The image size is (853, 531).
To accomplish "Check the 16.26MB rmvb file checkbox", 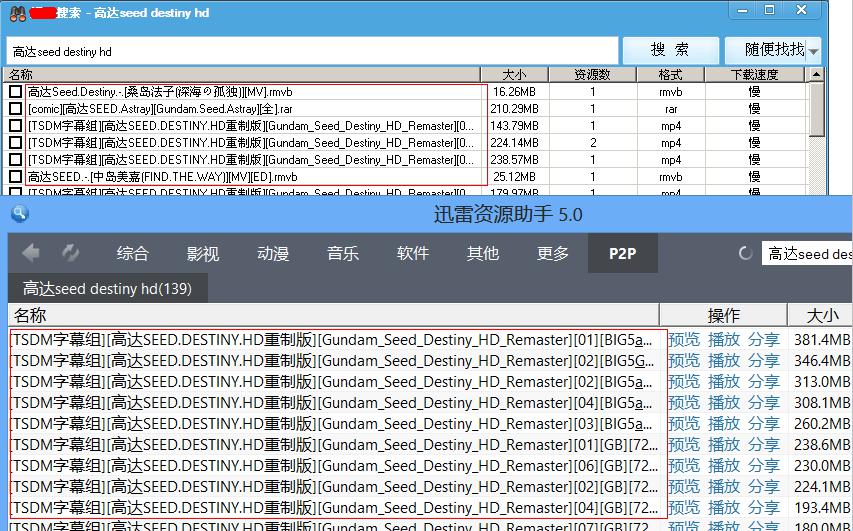I will click(x=15, y=92).
